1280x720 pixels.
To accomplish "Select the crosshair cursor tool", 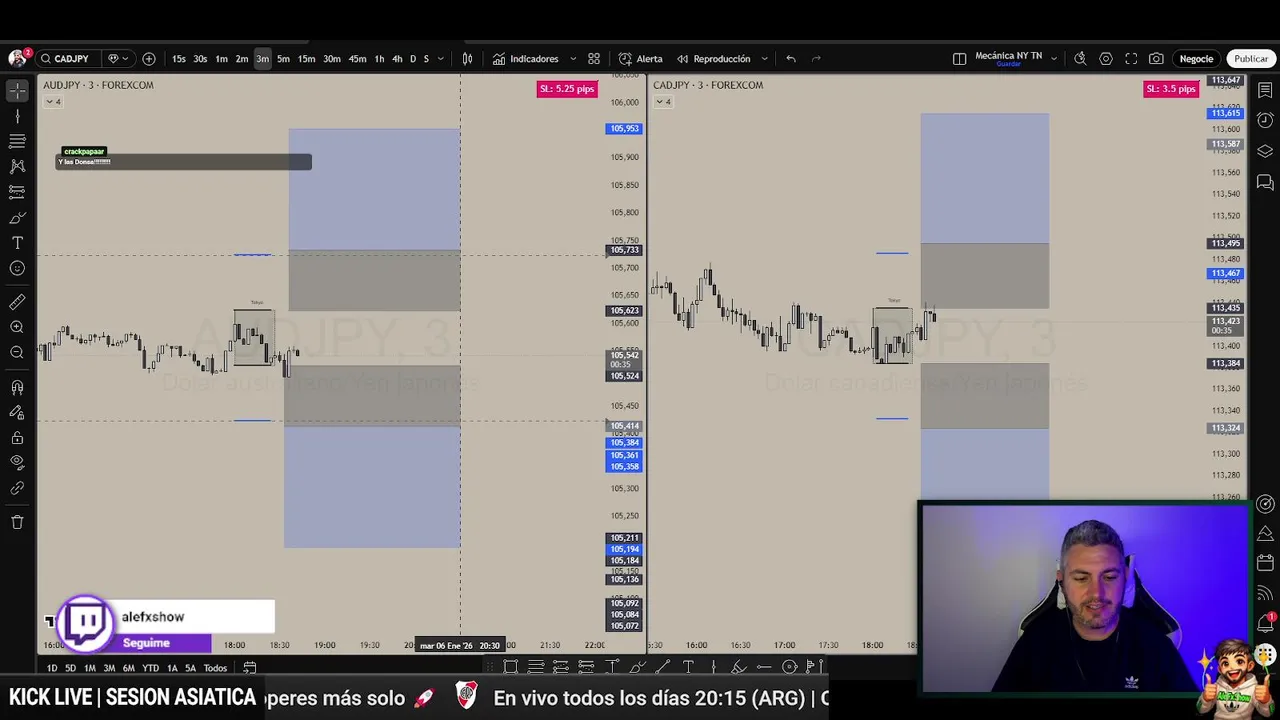I will tap(17, 91).
